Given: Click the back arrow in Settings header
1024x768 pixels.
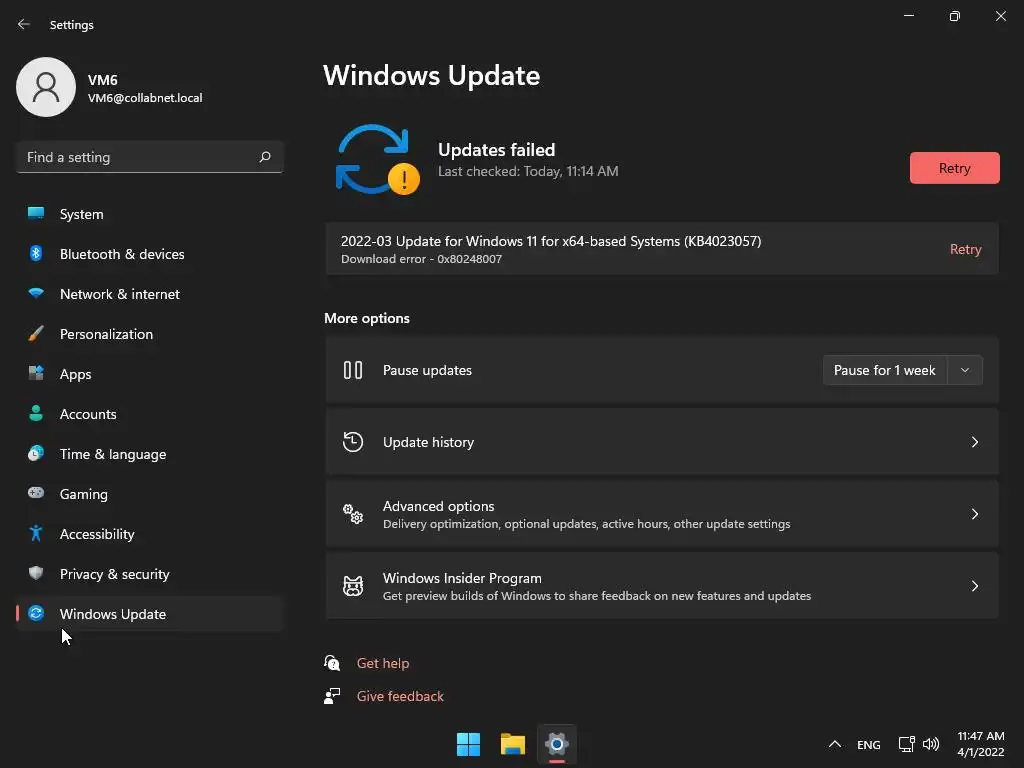Looking at the screenshot, I should tap(24, 24).
